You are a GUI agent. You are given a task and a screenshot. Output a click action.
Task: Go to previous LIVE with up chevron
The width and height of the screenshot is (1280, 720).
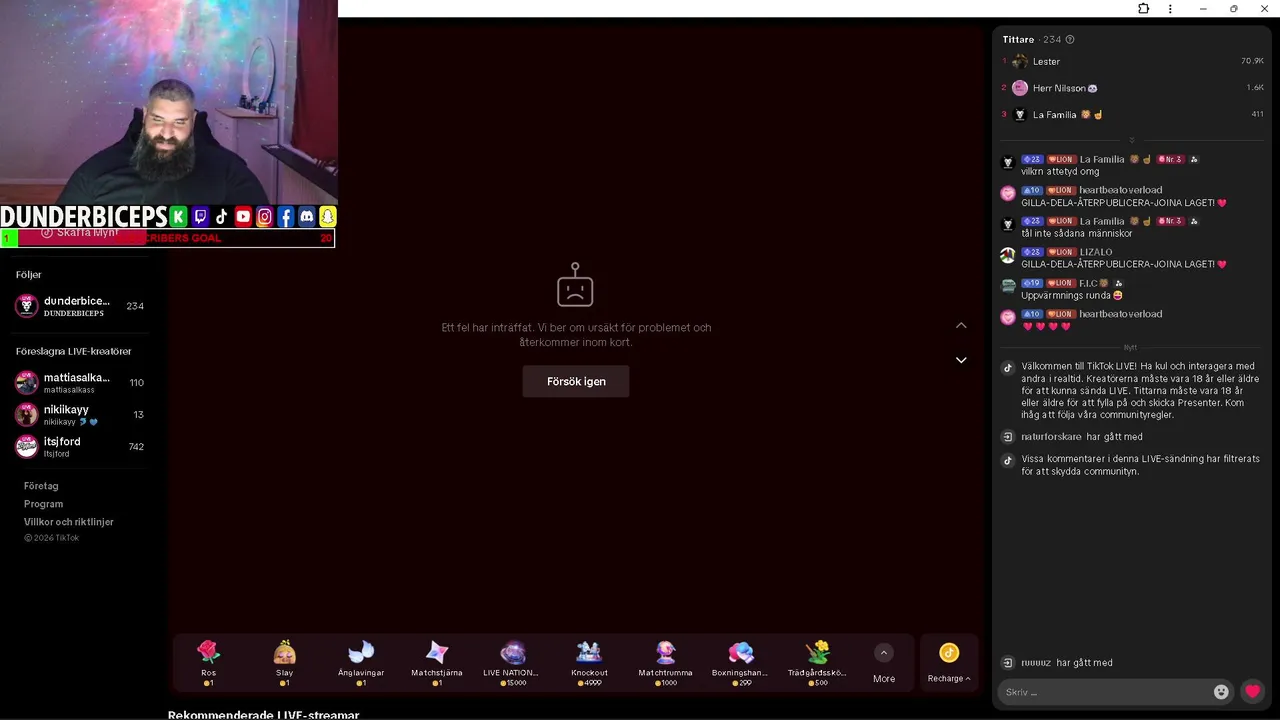pyautogui.click(x=961, y=325)
